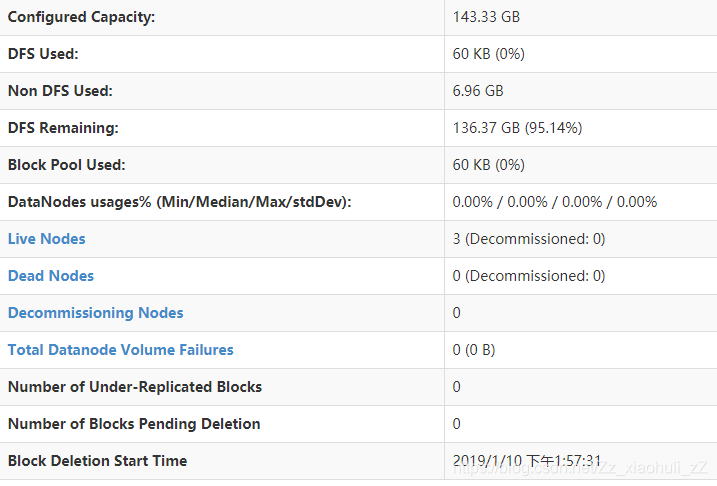
Task: Click the DataNodes usages% label
Action: click(180, 202)
